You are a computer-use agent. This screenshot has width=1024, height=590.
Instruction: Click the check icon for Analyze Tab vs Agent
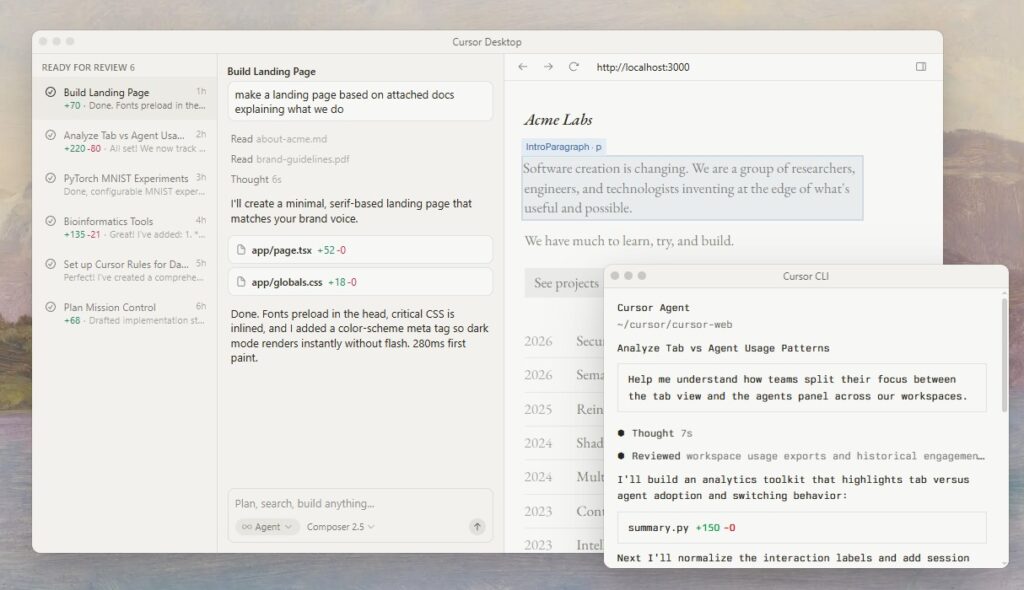click(50, 135)
